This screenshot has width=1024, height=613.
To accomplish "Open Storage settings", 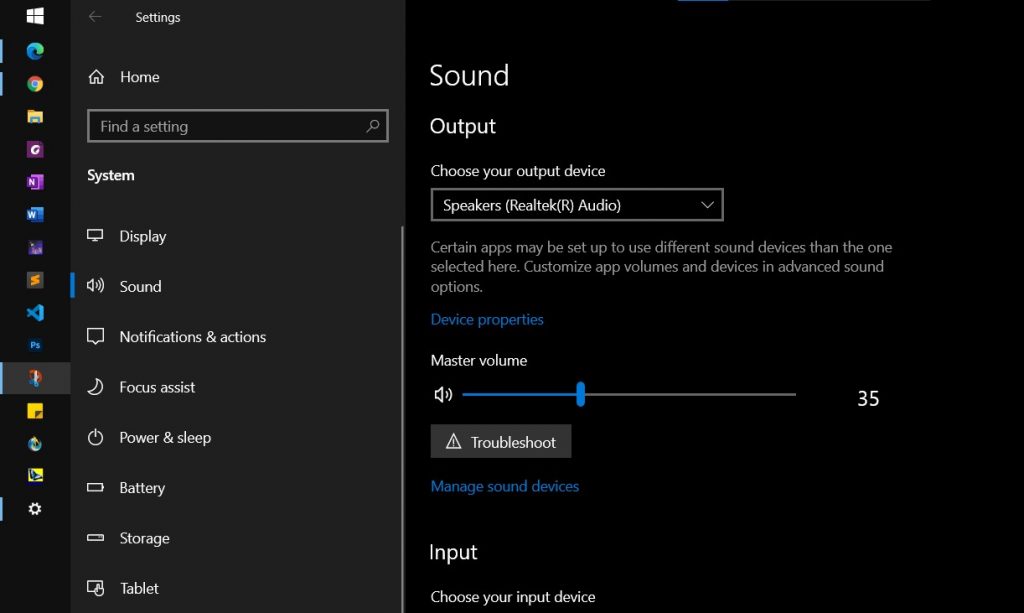I will click(144, 538).
